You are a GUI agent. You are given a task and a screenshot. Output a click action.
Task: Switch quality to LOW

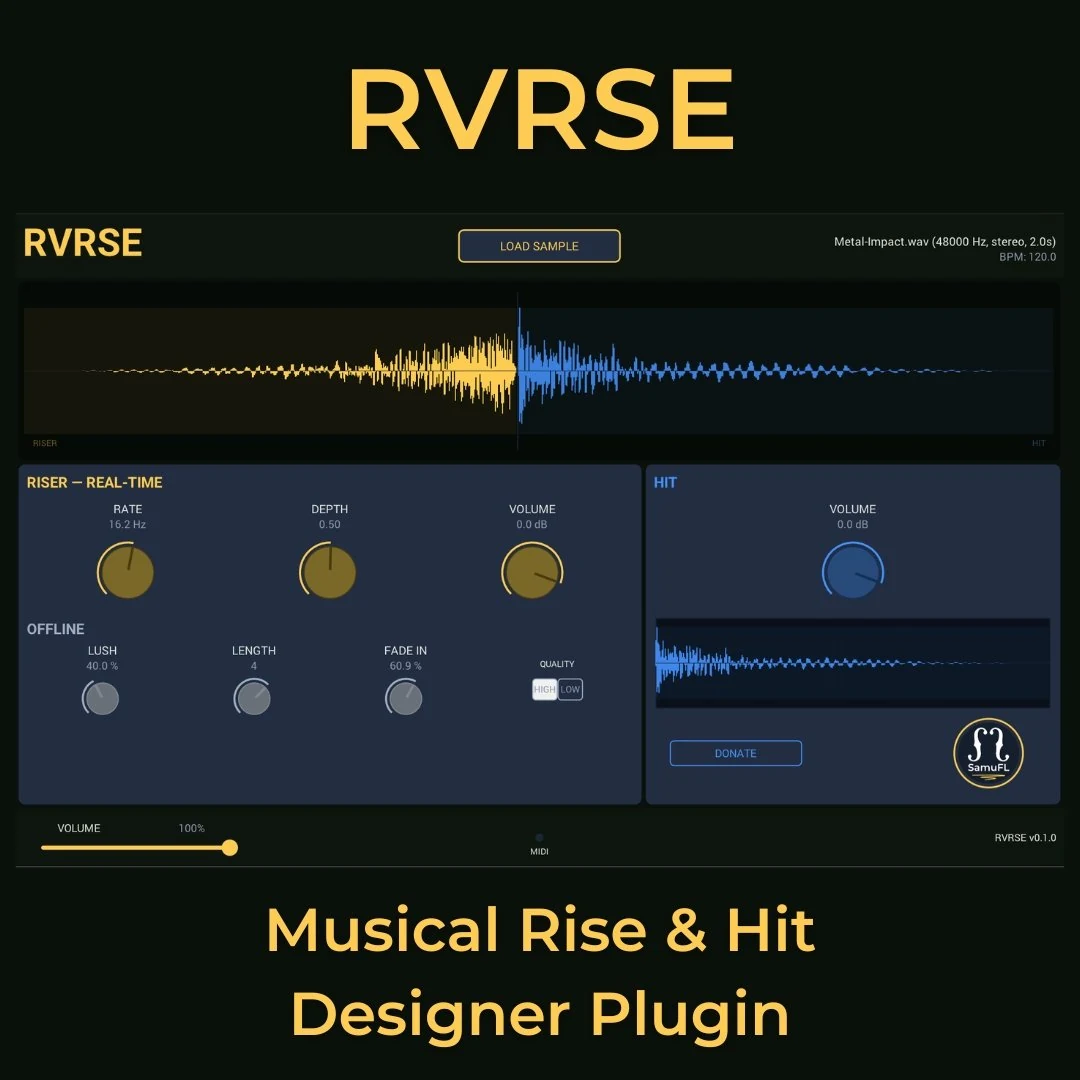[569, 689]
